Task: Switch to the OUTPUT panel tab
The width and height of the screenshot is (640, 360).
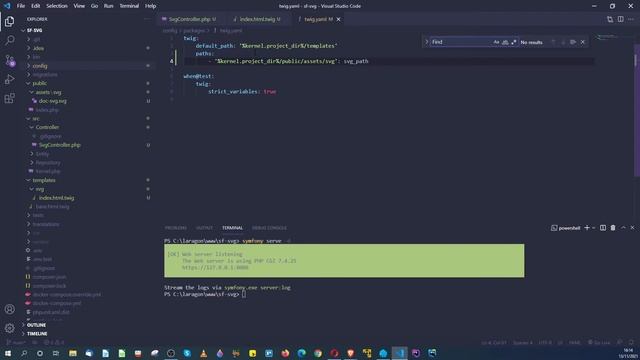Action: (204, 228)
